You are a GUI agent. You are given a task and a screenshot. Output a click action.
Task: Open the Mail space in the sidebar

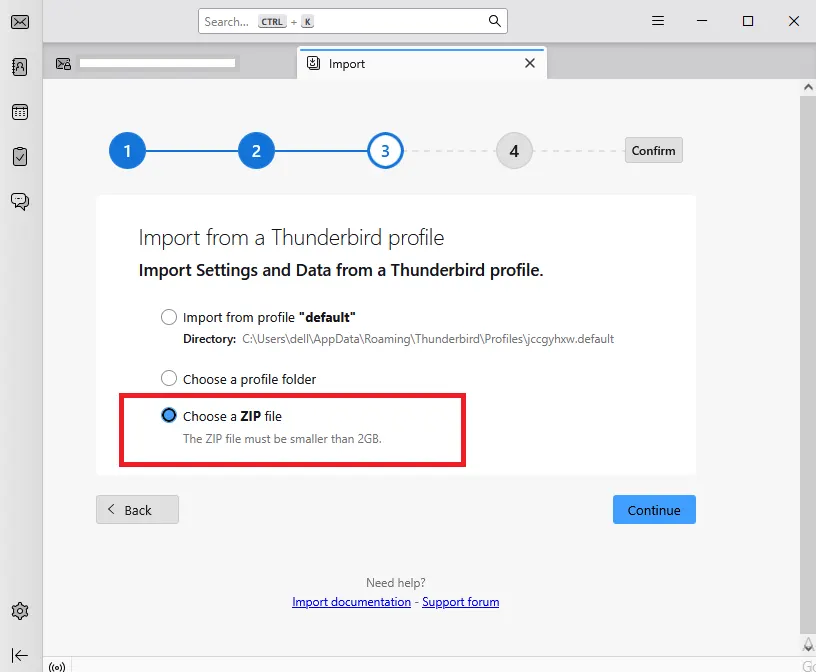click(x=20, y=21)
